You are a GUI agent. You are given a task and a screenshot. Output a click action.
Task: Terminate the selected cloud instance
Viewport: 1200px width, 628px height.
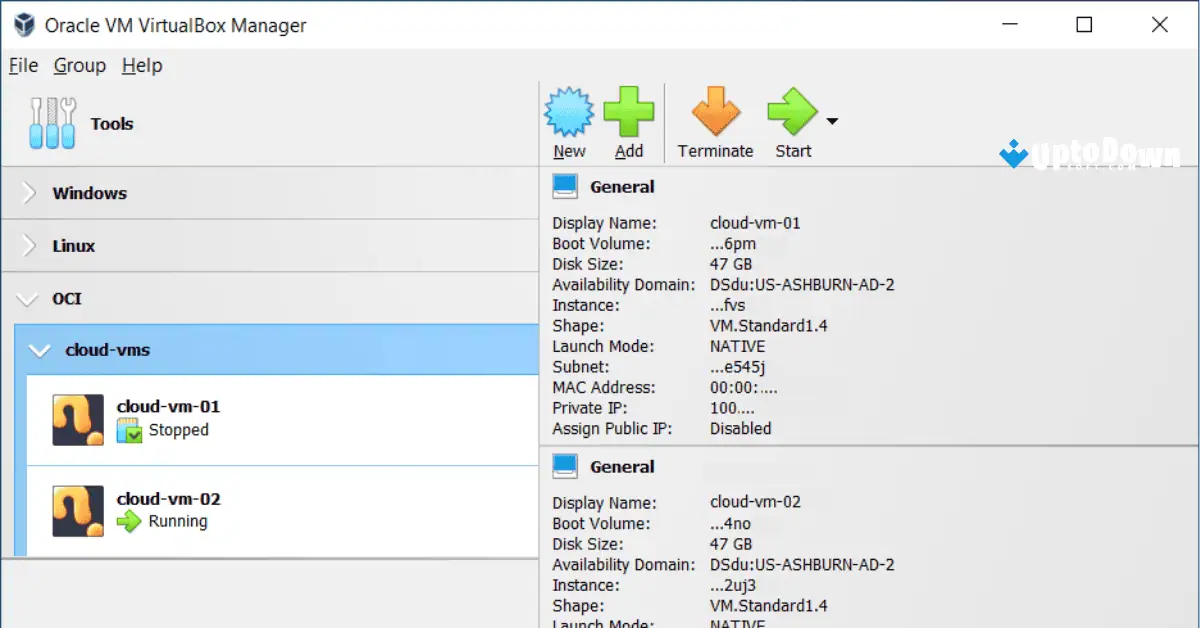click(715, 110)
